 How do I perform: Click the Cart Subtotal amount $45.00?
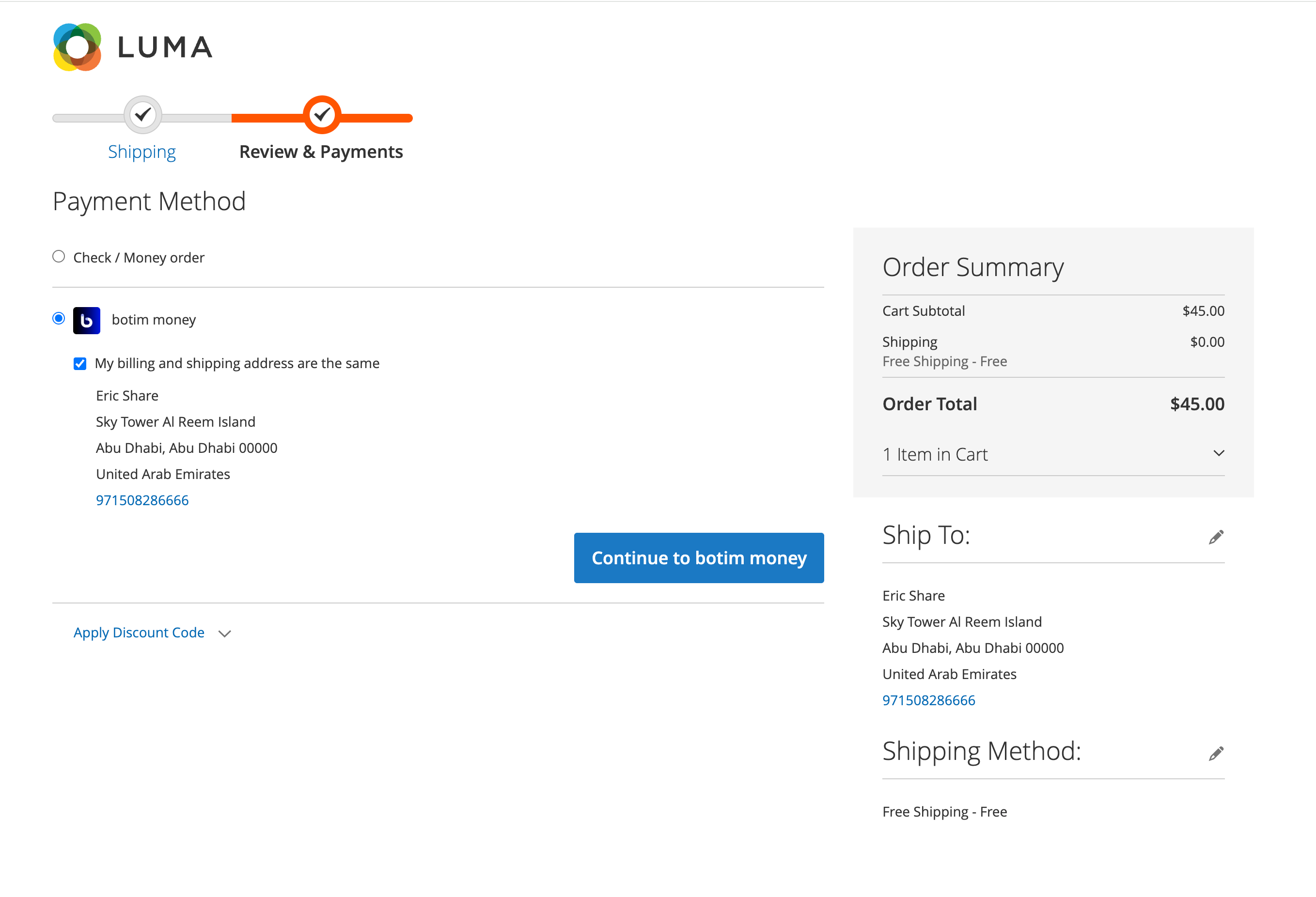coord(1203,310)
